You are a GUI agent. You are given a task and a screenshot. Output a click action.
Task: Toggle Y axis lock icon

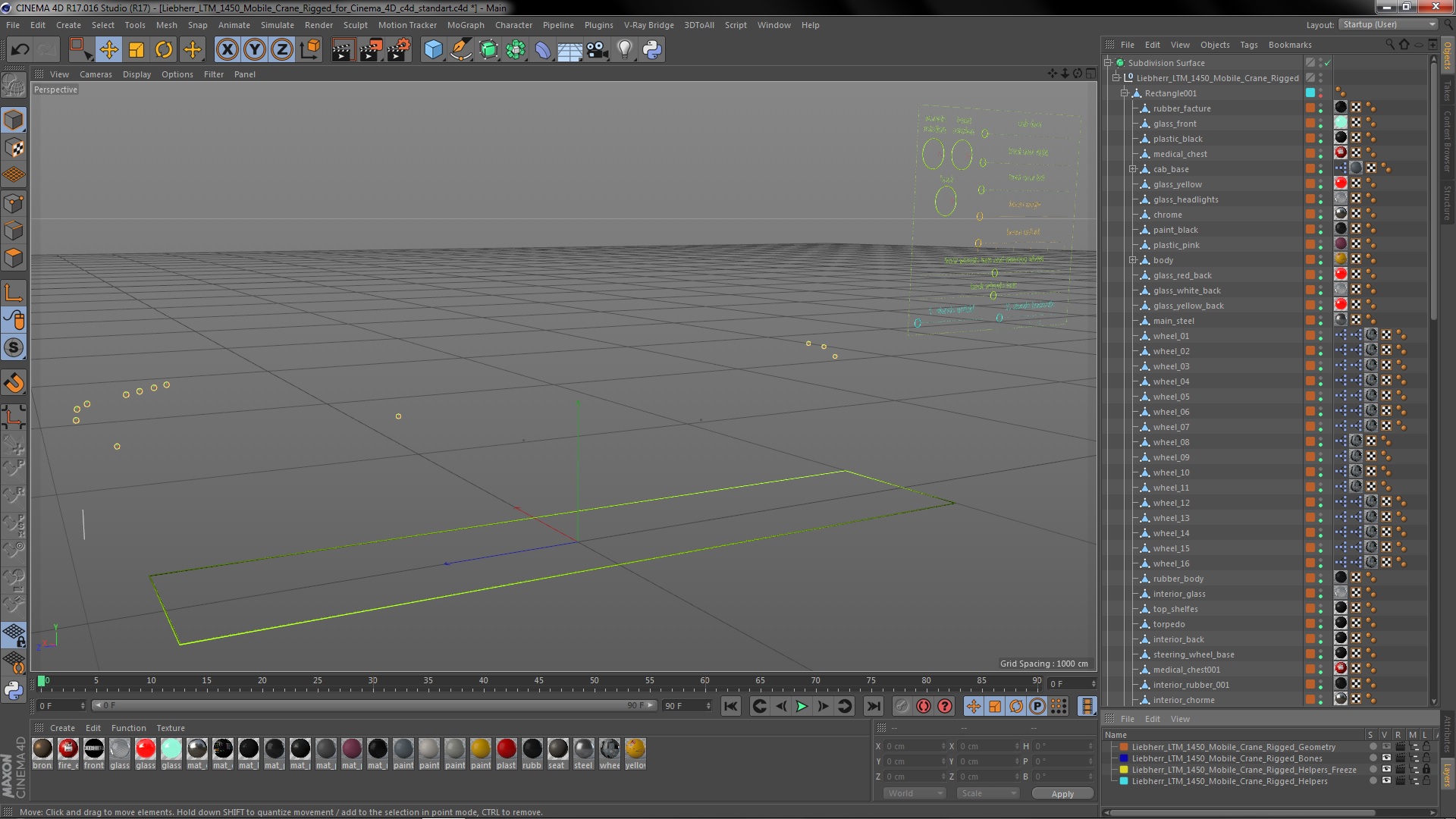tap(255, 50)
